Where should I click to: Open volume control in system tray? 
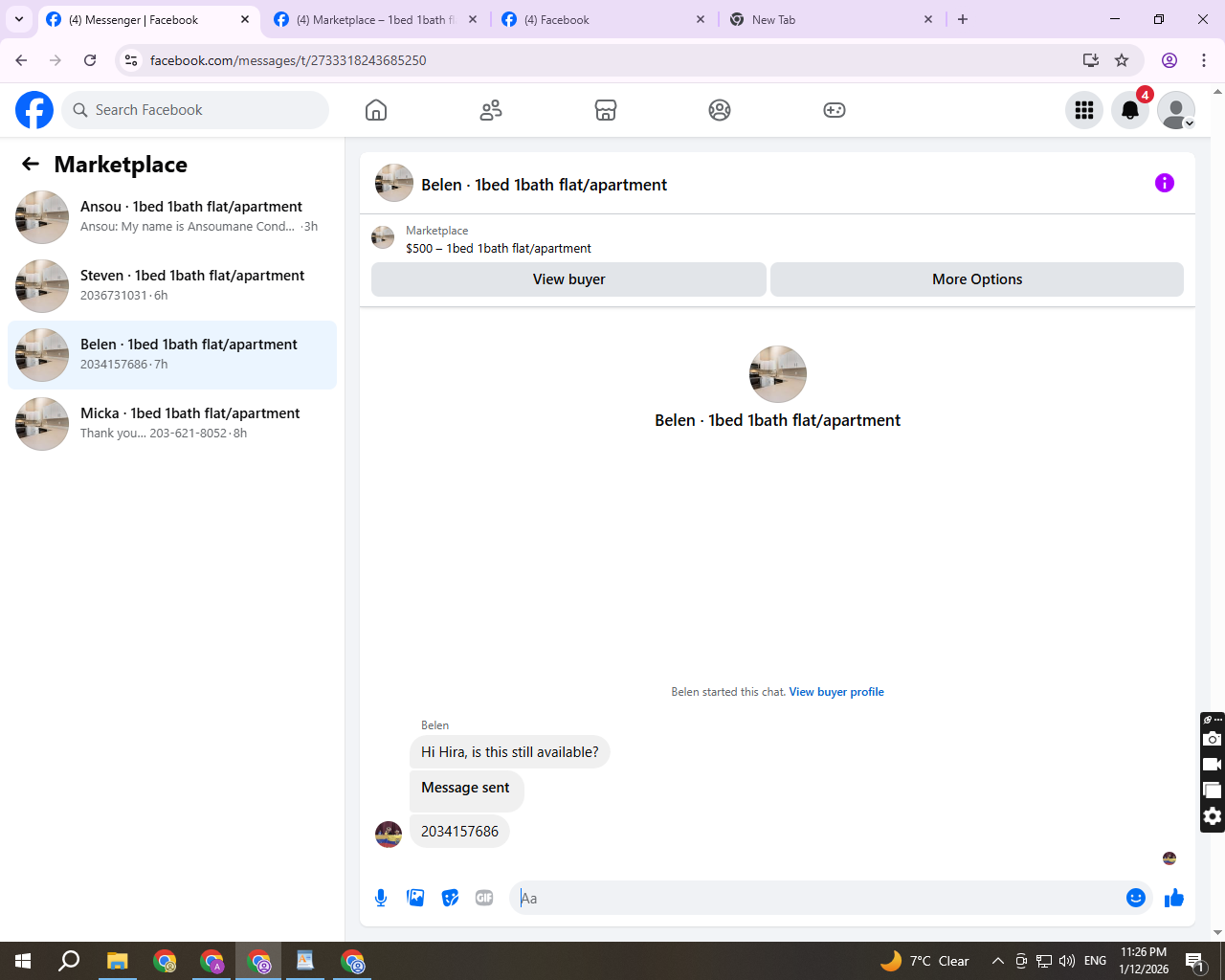1067,961
